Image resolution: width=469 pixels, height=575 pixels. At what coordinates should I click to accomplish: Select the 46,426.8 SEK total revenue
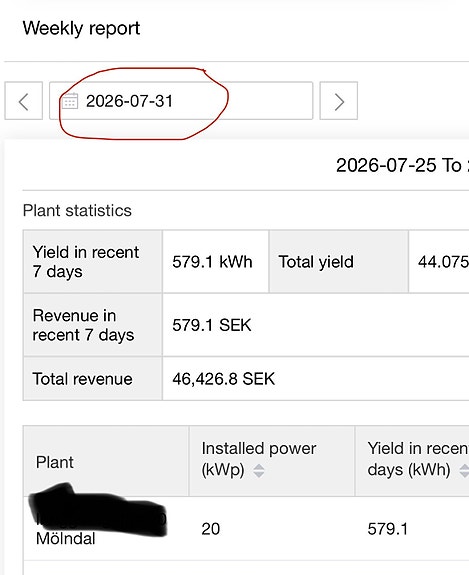click(223, 379)
